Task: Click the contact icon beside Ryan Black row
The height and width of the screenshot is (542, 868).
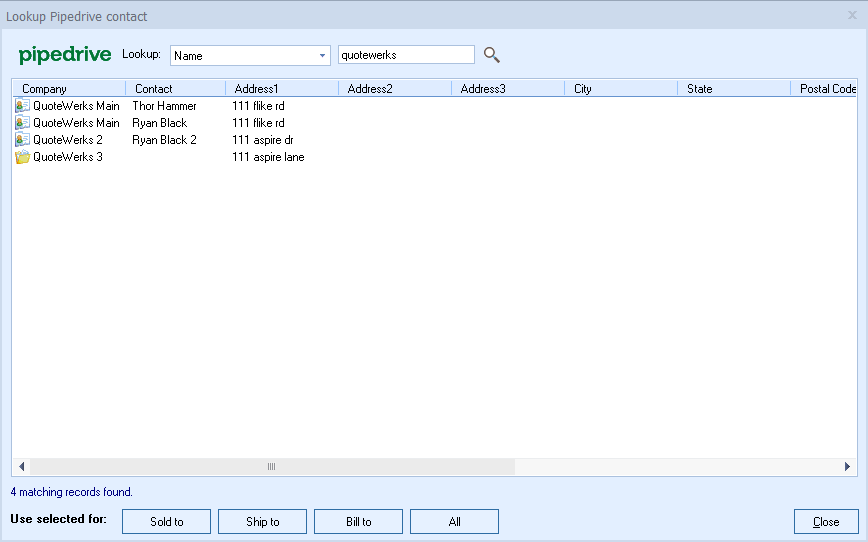Action: coord(22,123)
